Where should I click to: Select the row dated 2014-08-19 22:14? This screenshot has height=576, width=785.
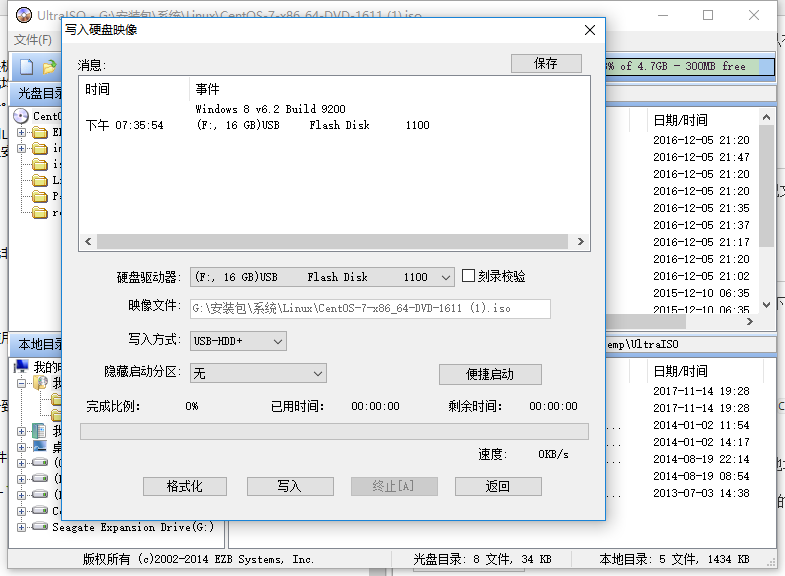coord(701,459)
